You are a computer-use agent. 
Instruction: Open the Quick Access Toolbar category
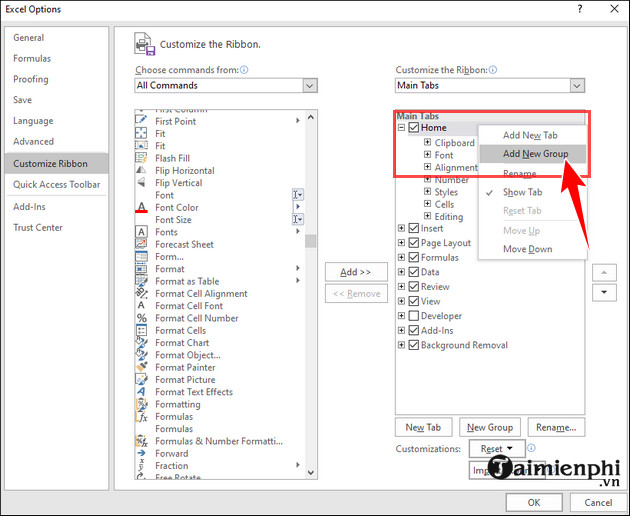(x=57, y=184)
